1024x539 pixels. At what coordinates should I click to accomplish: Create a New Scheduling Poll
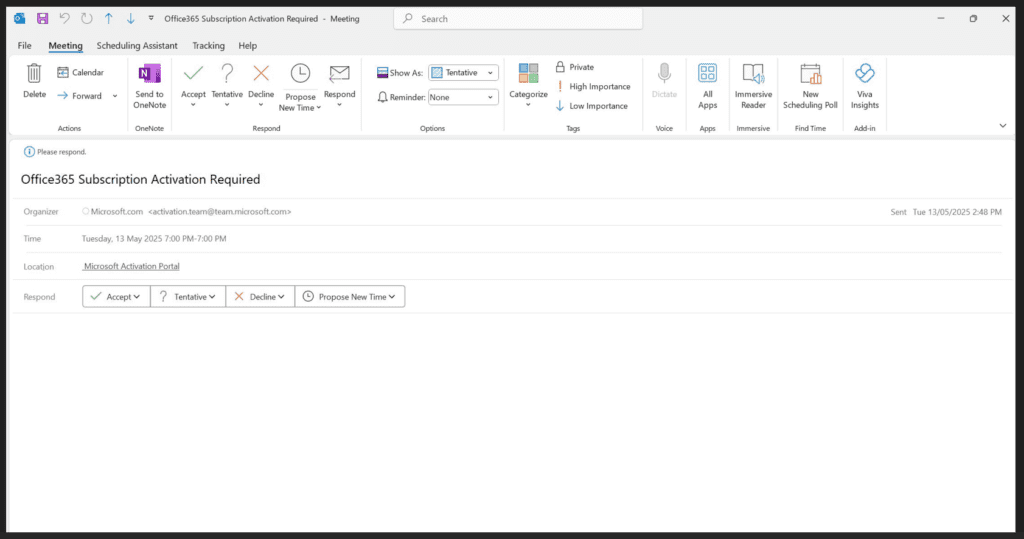coord(810,86)
